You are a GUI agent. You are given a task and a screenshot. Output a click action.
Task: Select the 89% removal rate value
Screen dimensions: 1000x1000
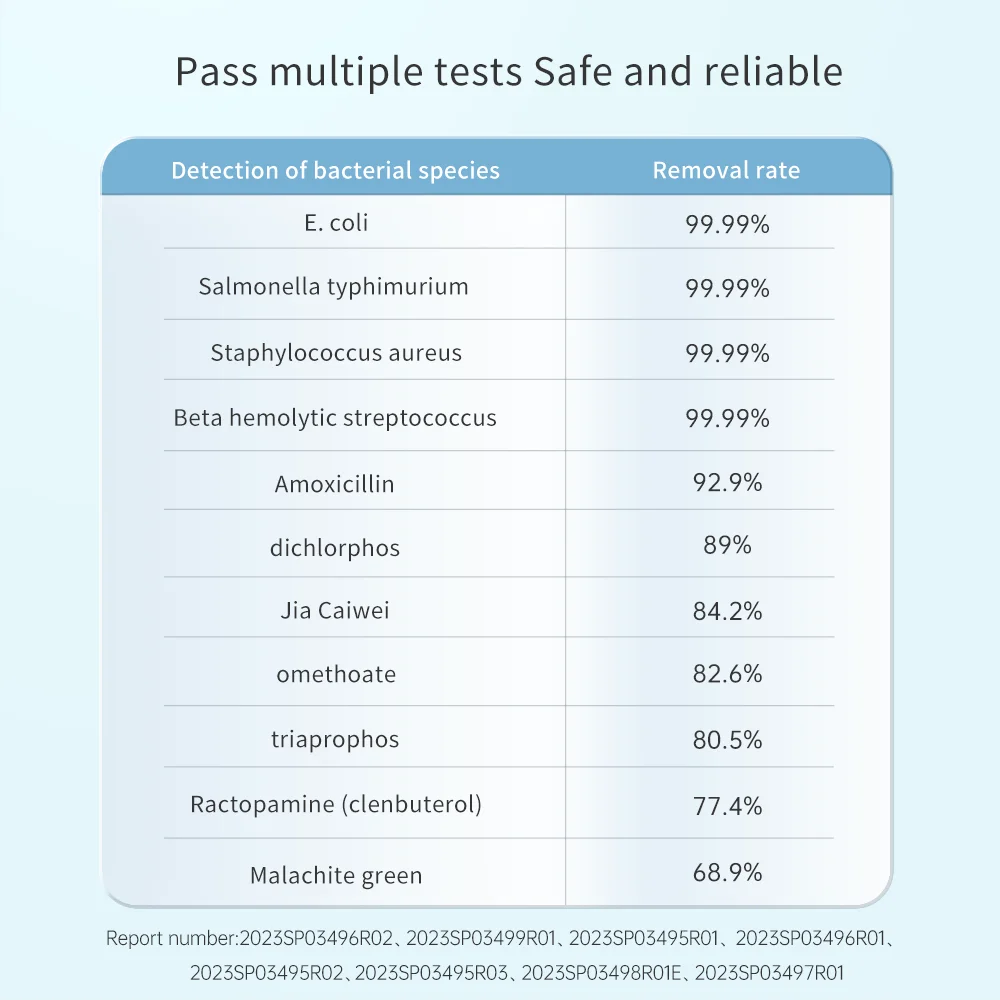[727, 546]
